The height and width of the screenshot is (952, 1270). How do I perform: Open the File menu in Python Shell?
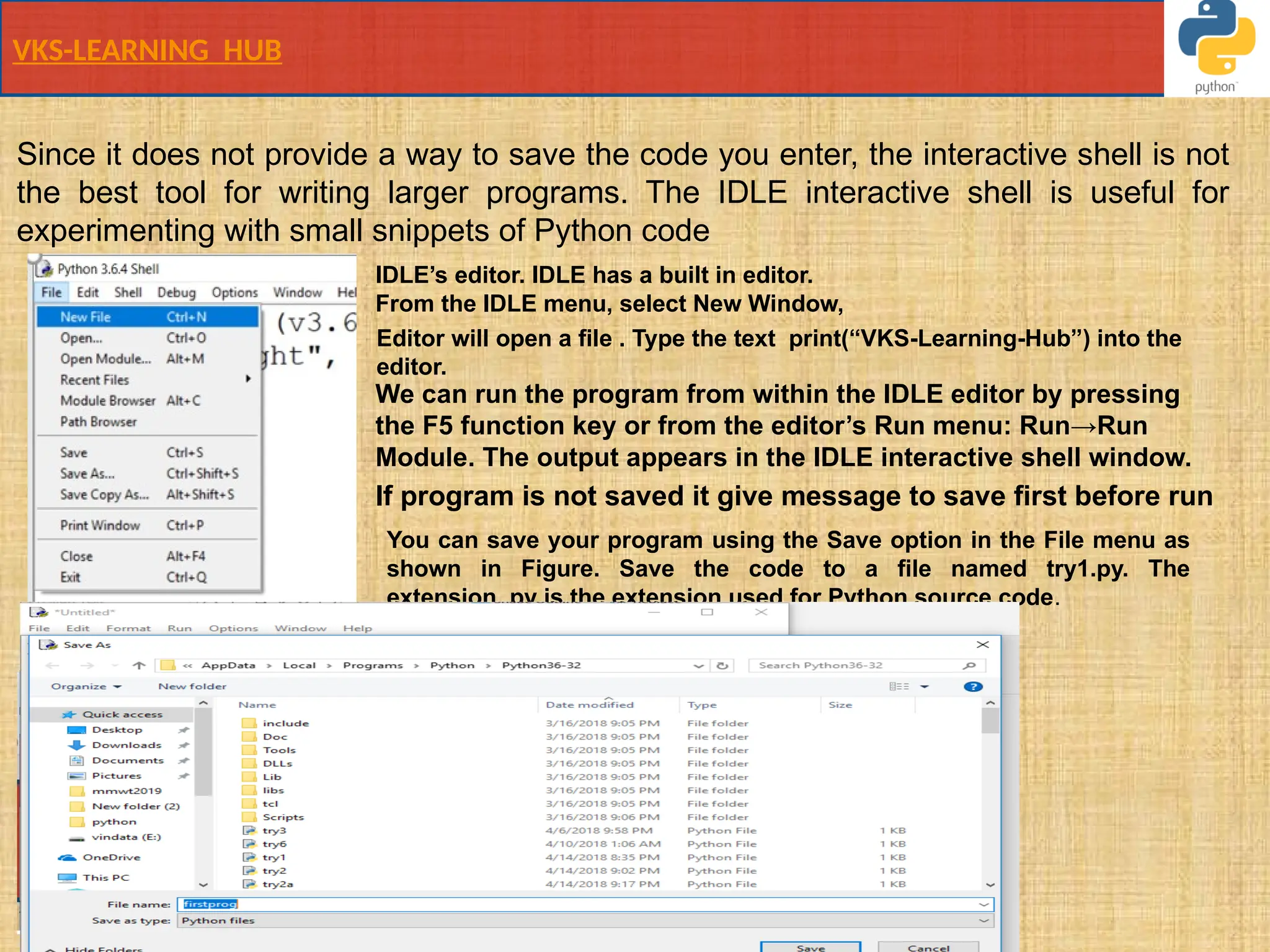[x=51, y=293]
